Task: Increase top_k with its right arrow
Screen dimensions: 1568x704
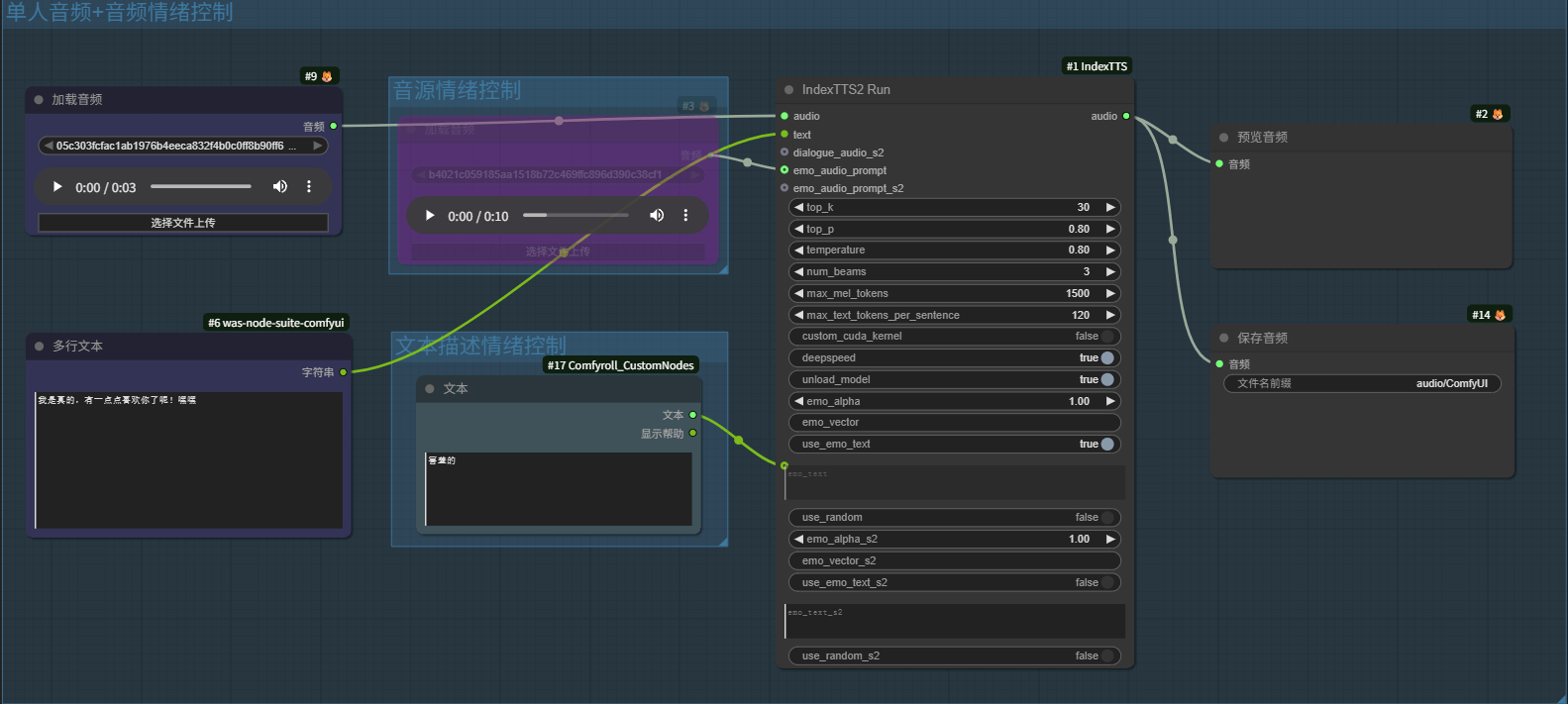Action: (1110, 208)
